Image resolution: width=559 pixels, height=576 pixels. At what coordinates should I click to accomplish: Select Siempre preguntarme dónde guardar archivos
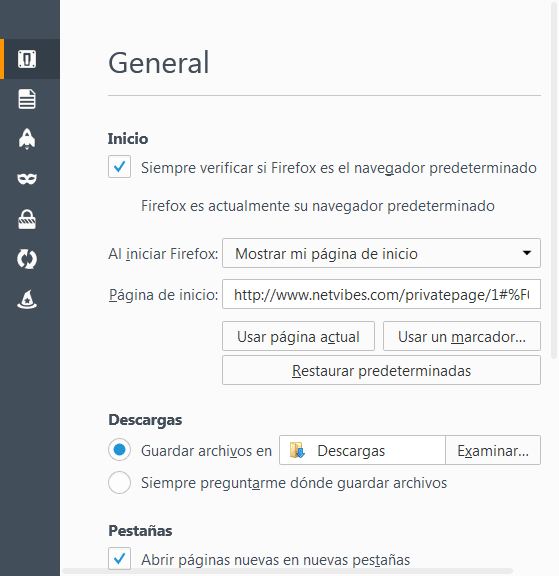tap(119, 482)
